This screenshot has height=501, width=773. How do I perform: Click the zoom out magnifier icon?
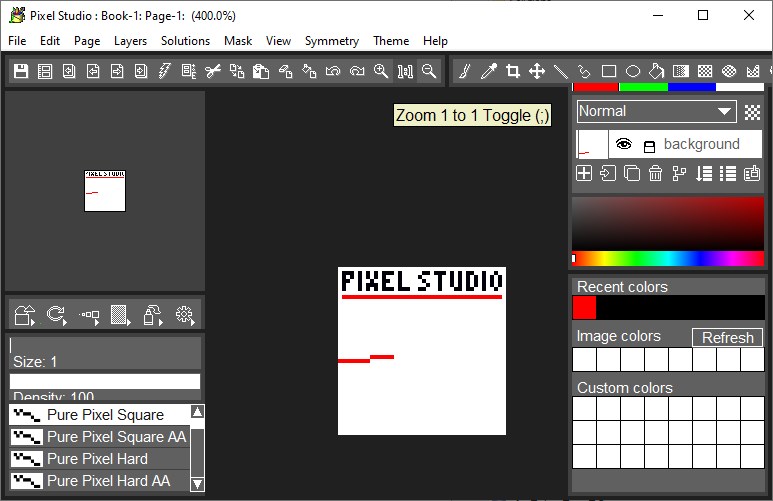429,72
